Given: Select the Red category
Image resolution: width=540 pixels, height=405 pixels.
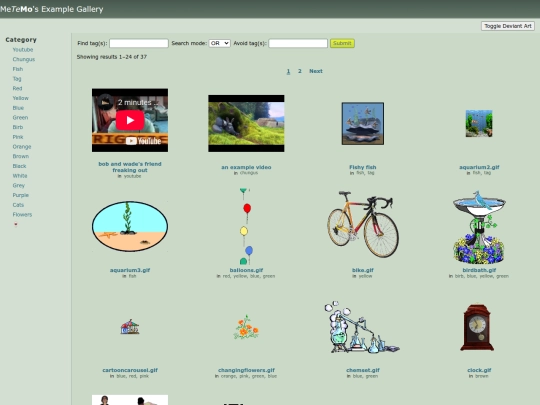Looking at the screenshot, I should (x=17, y=89).
